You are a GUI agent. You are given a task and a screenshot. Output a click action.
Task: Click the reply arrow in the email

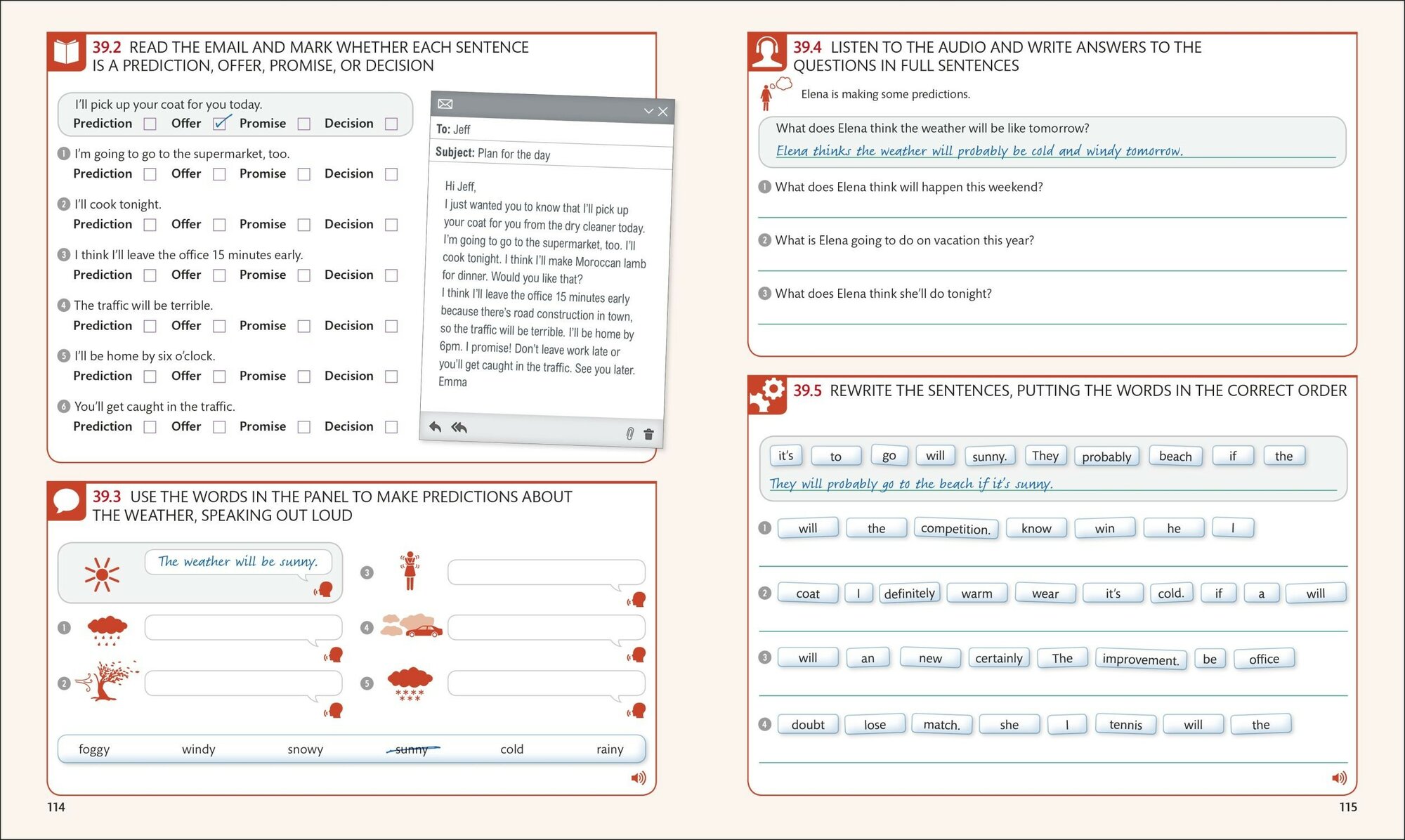[436, 426]
